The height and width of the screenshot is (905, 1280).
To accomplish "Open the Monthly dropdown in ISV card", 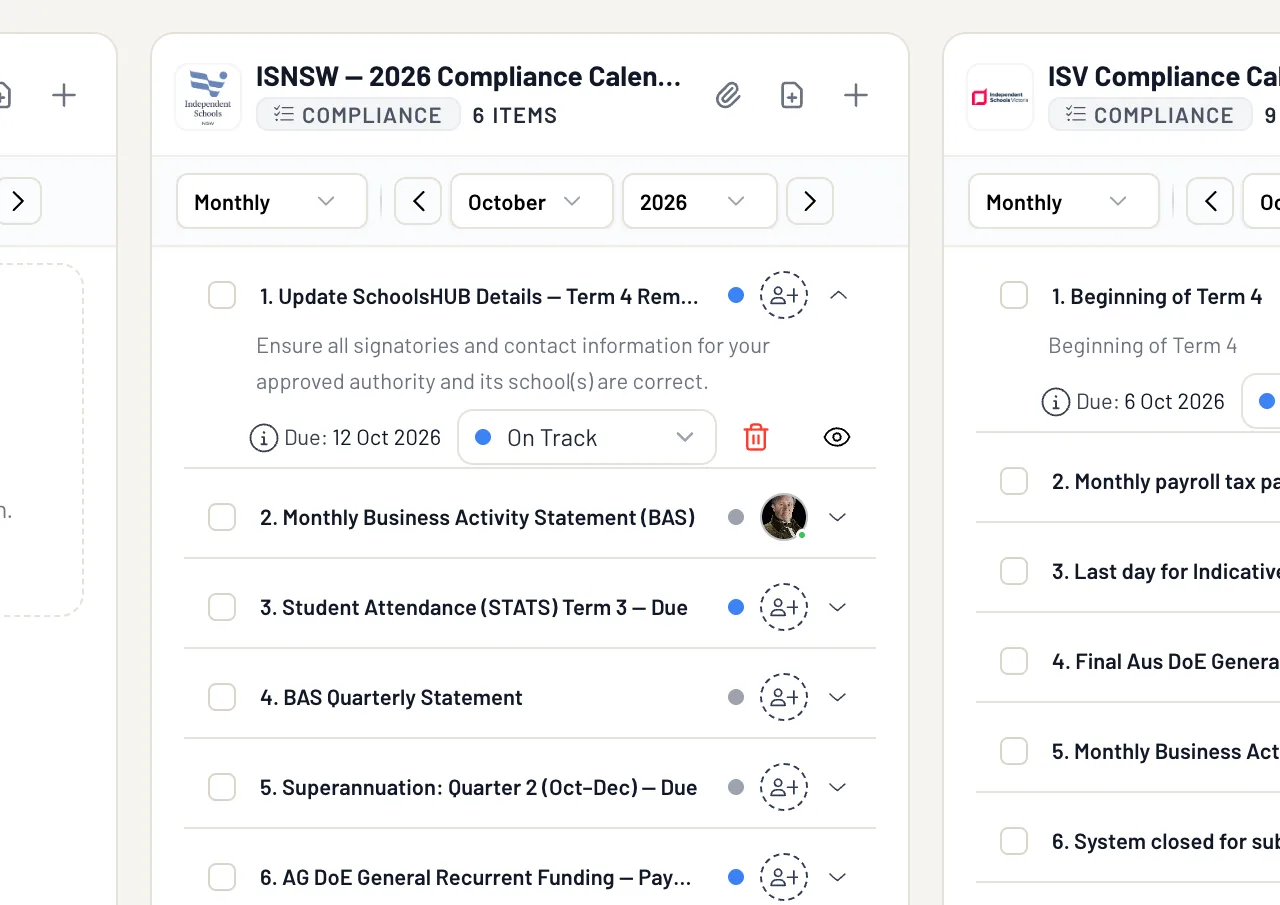I will [1064, 202].
